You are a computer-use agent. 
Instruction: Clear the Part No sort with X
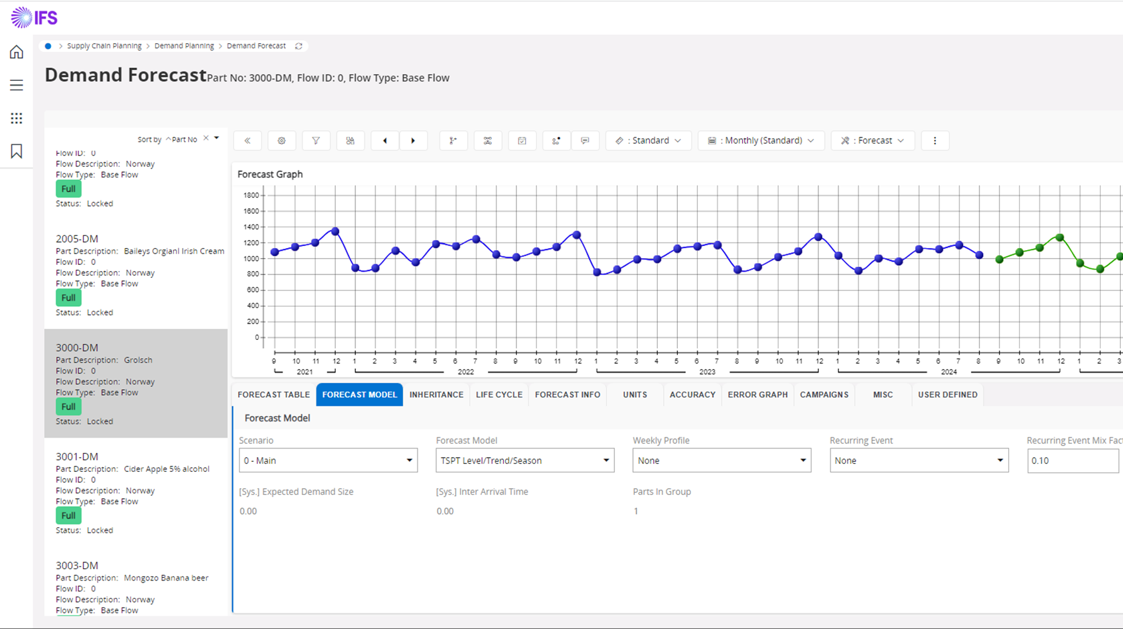click(x=206, y=138)
